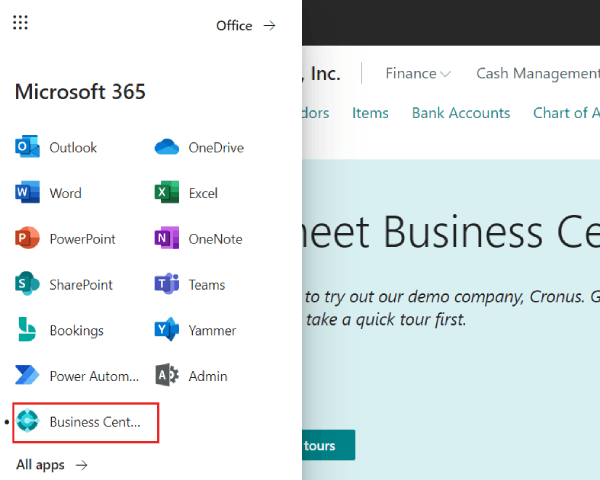Click the arrow beside All apps

81,465
